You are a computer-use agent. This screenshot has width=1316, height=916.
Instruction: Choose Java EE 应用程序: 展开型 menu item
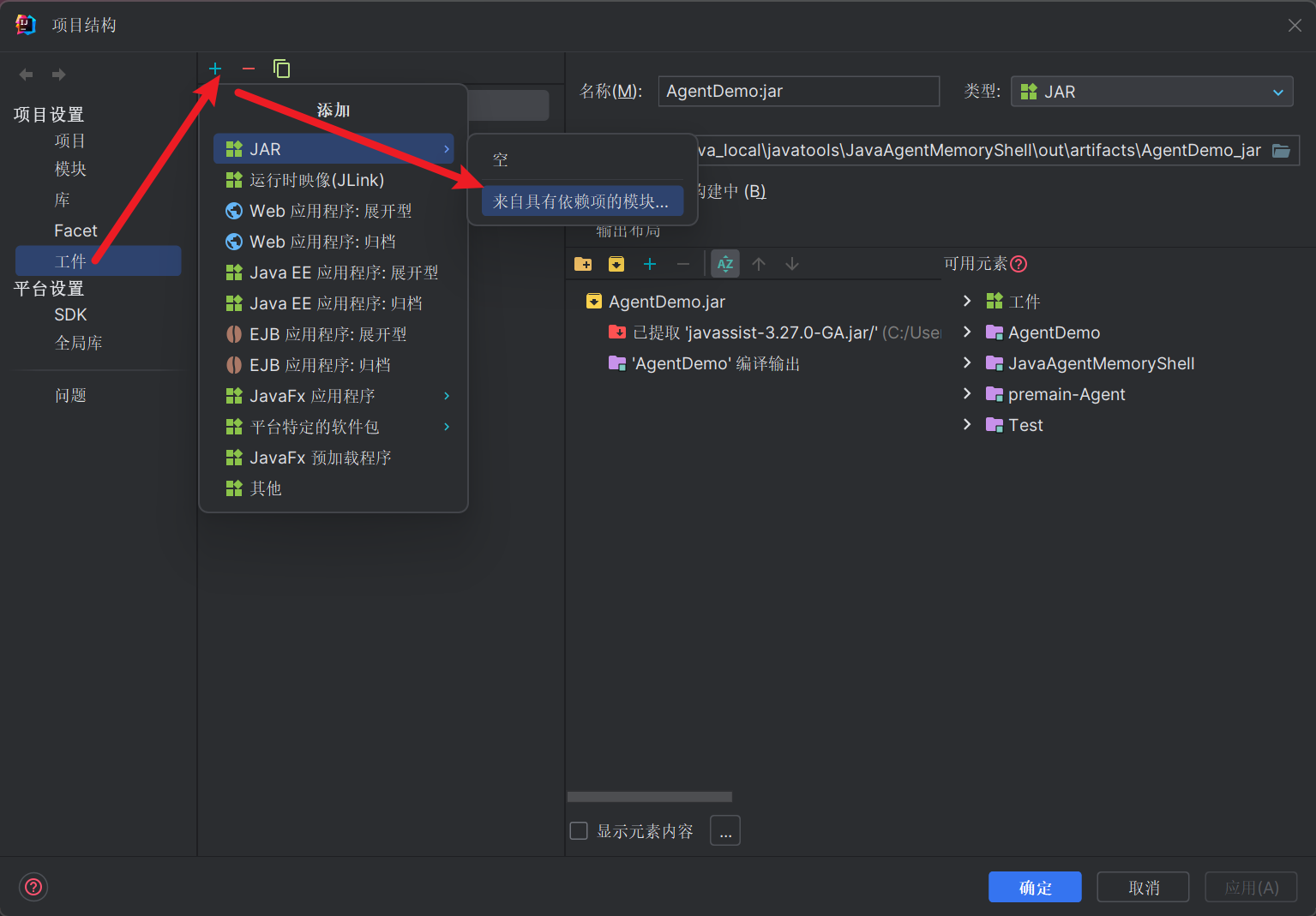click(334, 272)
